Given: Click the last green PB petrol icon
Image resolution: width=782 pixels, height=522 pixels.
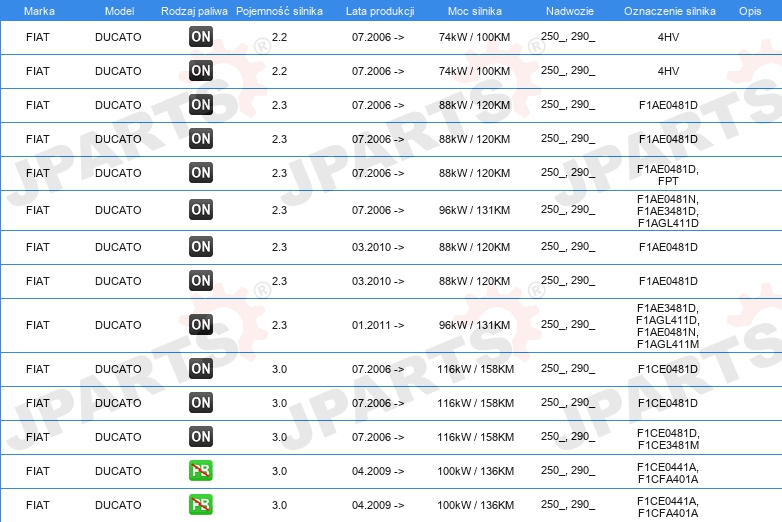Looking at the screenshot, I should click(x=200, y=504).
